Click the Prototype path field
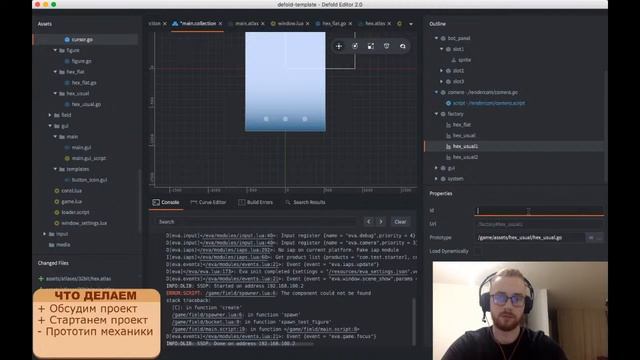The height and width of the screenshot is (360, 640). click(530, 238)
